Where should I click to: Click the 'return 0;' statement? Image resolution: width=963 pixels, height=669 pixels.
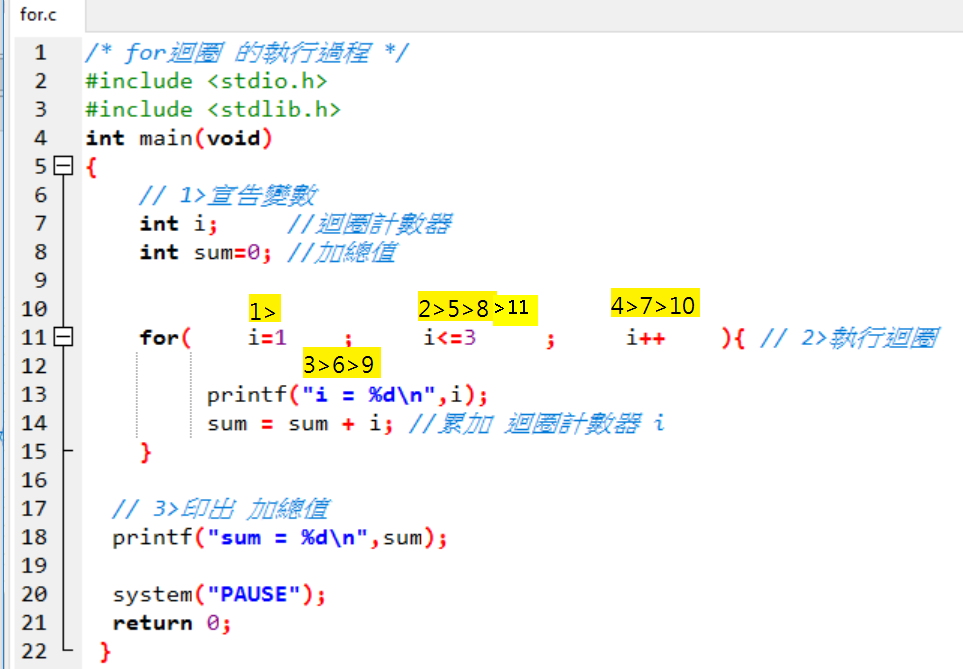pyautogui.click(x=172, y=624)
